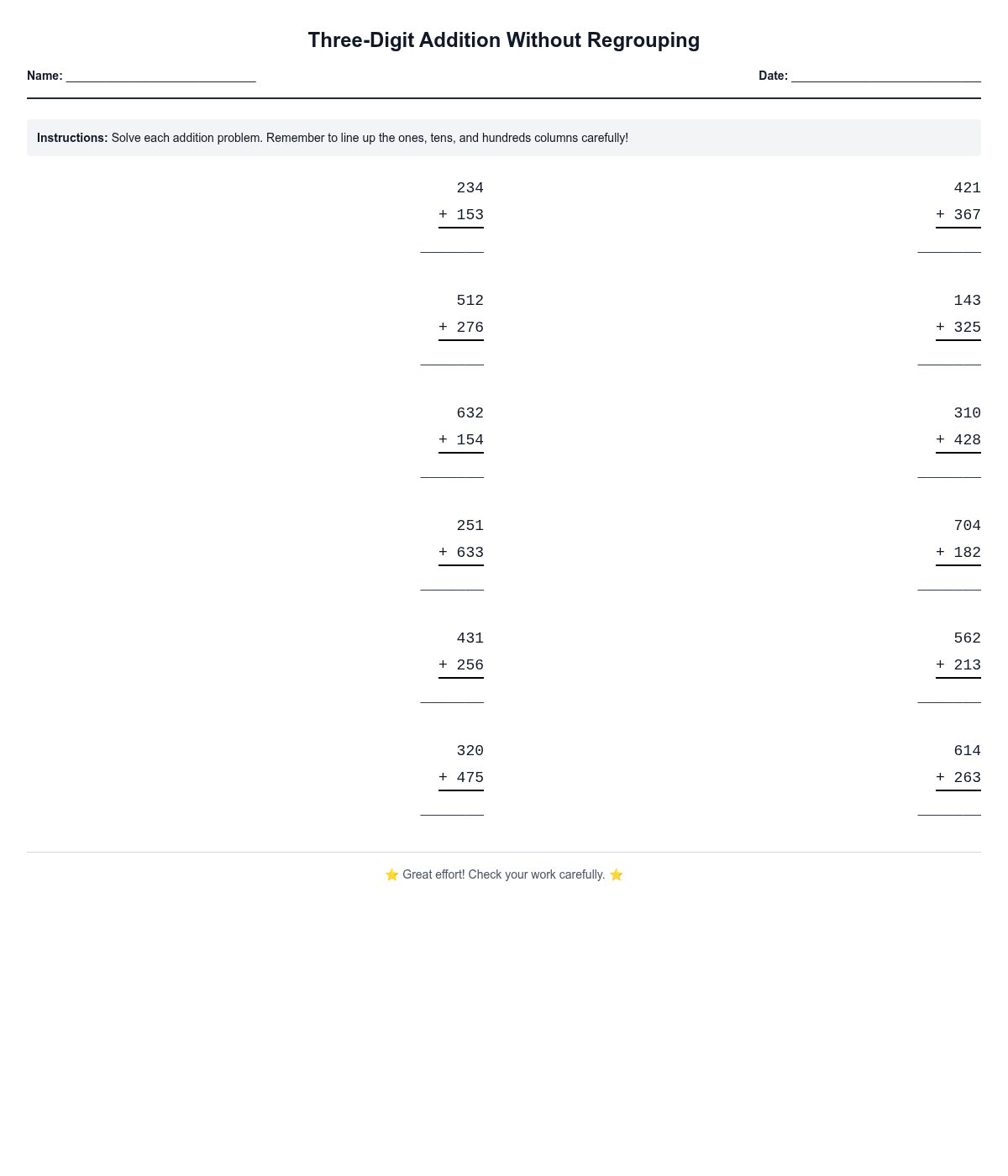Click the Date input line
1008x1176 pixels.
[x=885, y=76]
